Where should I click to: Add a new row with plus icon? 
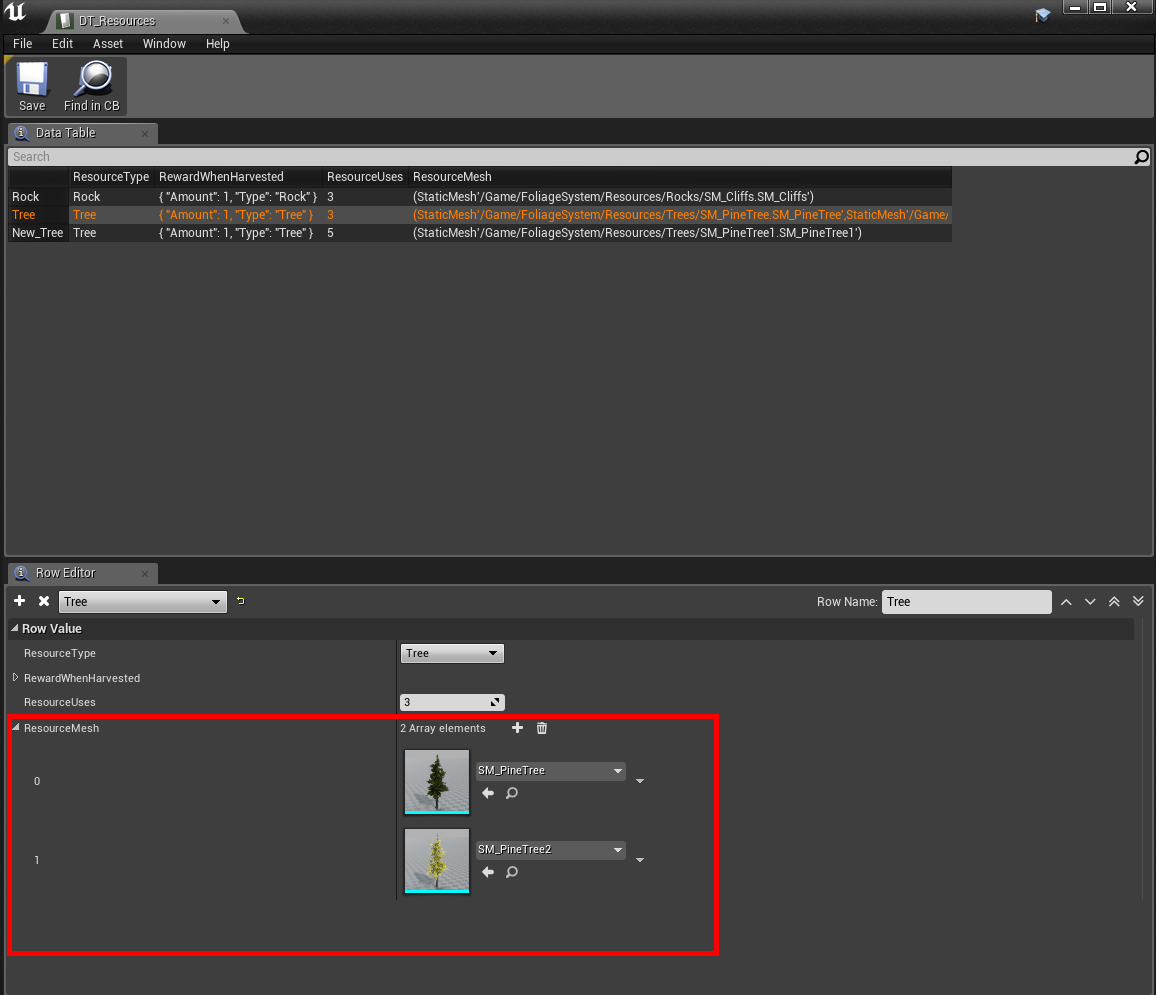click(20, 601)
